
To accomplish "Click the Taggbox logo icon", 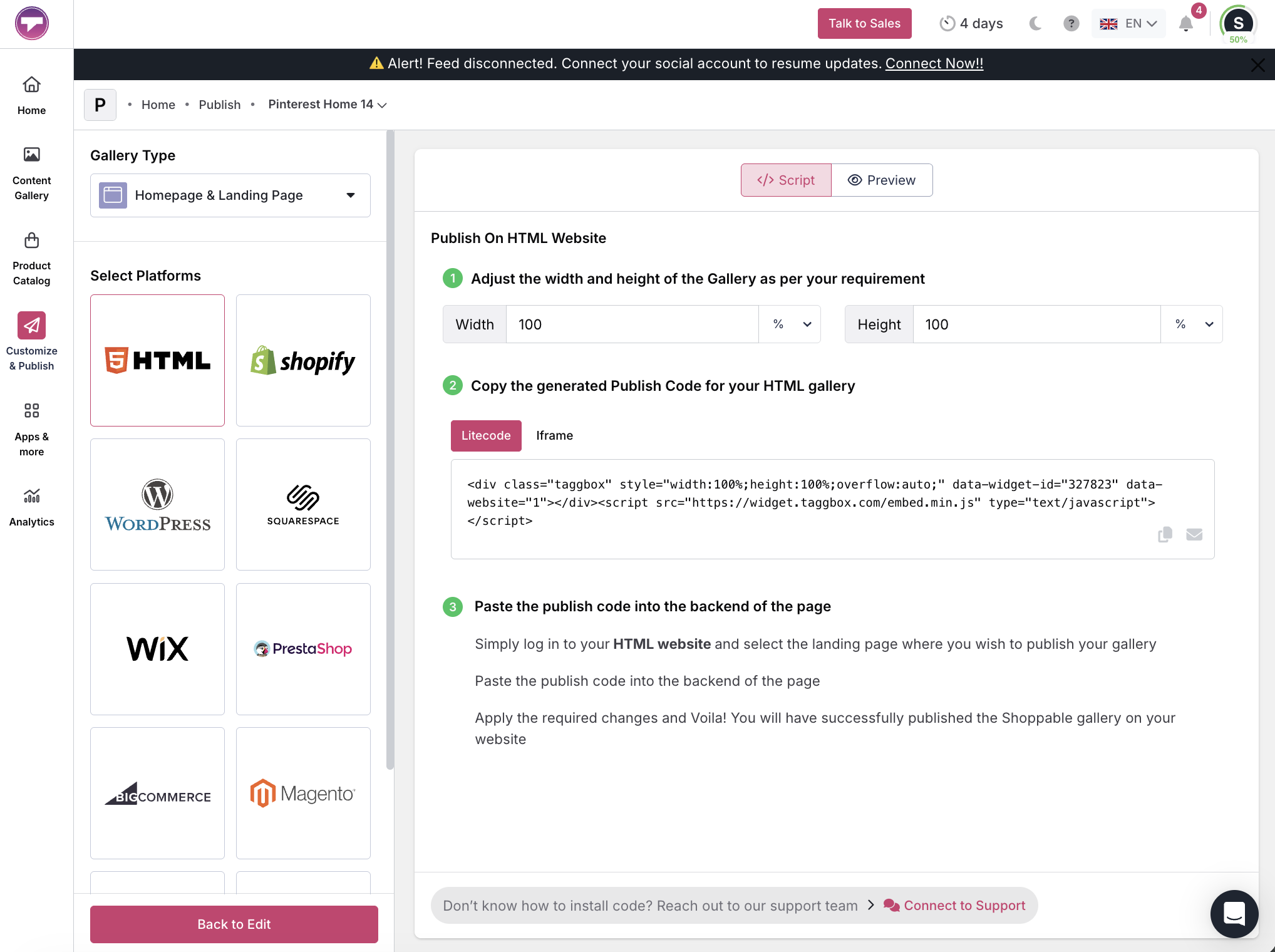I will pyautogui.click(x=32, y=24).
